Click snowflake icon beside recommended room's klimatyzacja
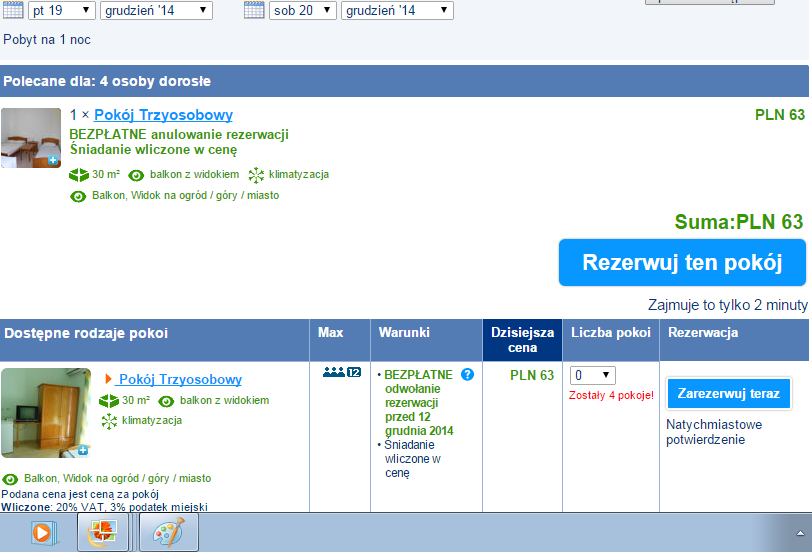The image size is (812, 552). (256, 175)
